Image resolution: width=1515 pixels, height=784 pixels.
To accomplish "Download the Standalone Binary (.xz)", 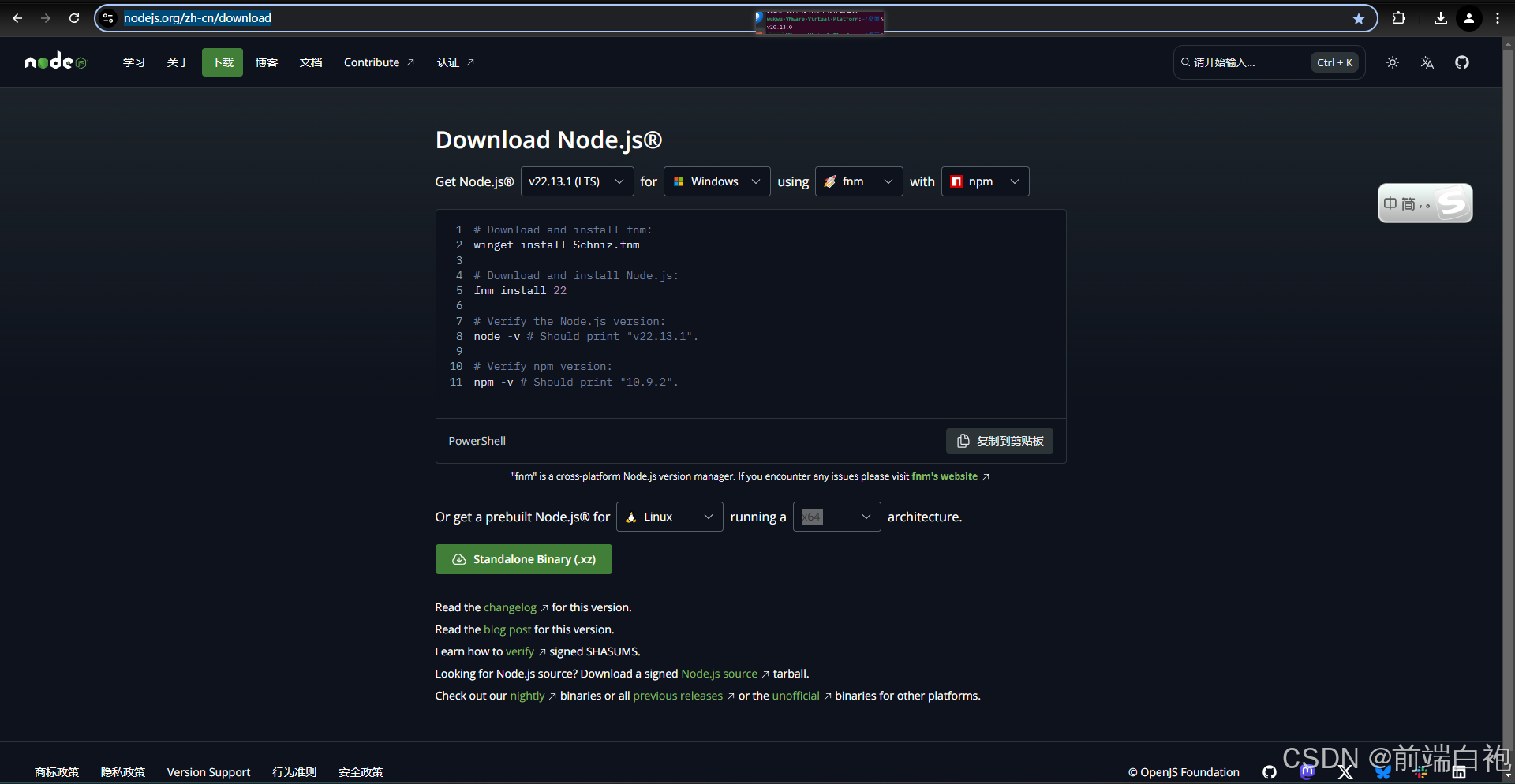I will 524,559.
